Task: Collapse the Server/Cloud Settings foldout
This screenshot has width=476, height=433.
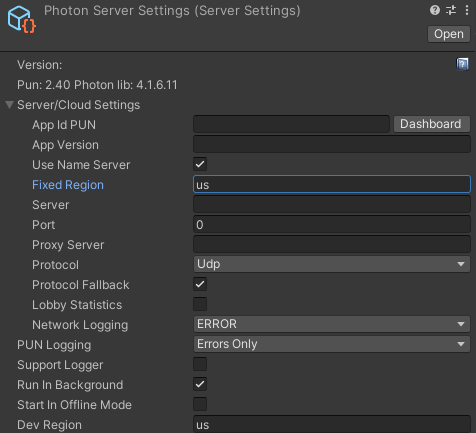Action: click(x=9, y=105)
